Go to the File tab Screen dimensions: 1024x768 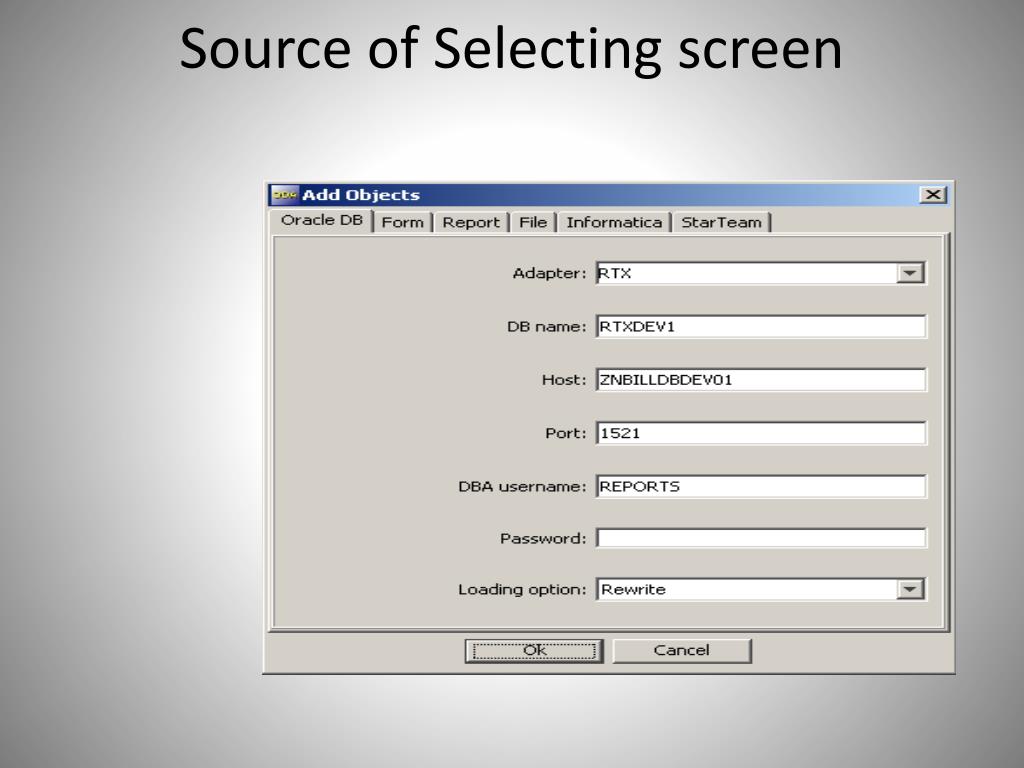point(533,222)
